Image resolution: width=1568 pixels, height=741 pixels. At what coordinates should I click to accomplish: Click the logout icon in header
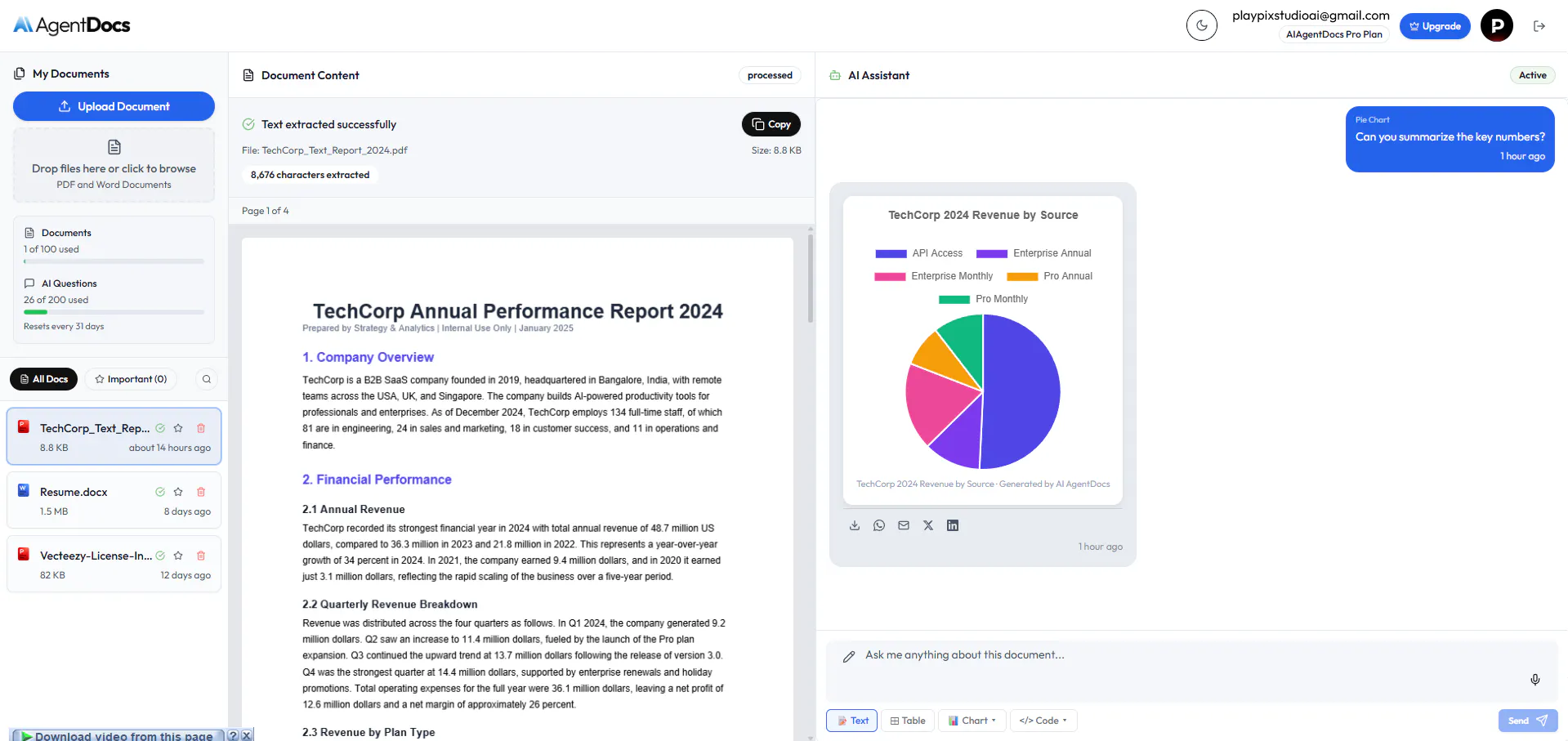point(1539,26)
